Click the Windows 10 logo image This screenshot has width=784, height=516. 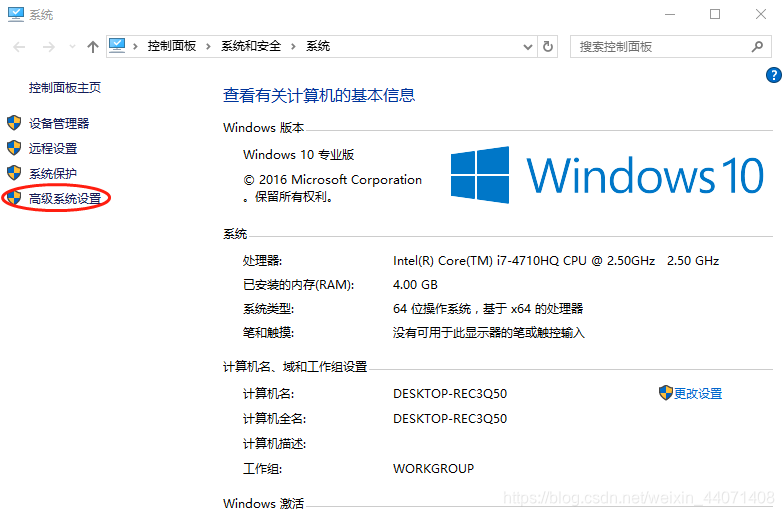(606, 175)
